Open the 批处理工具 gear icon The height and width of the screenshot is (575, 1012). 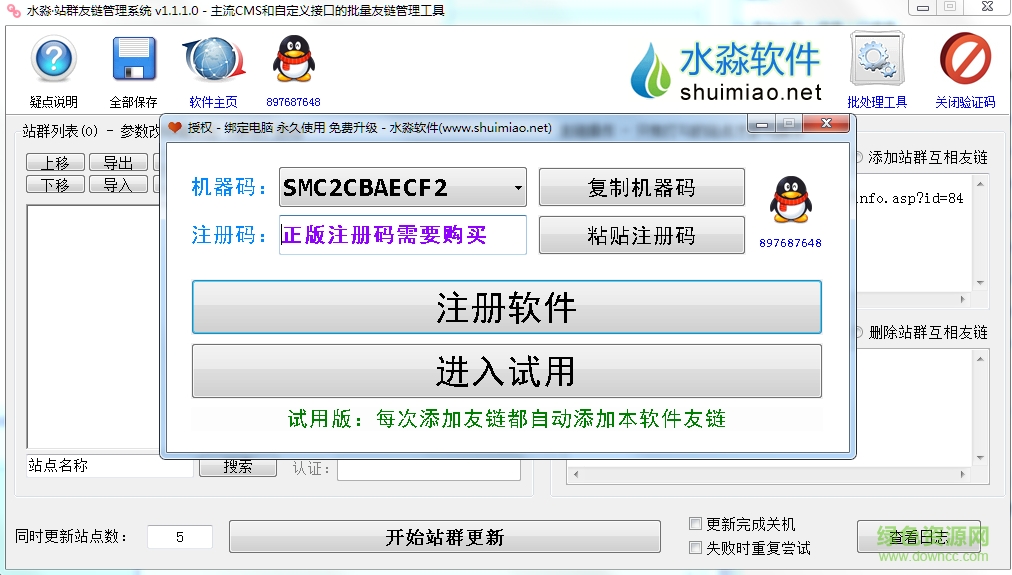[876, 59]
